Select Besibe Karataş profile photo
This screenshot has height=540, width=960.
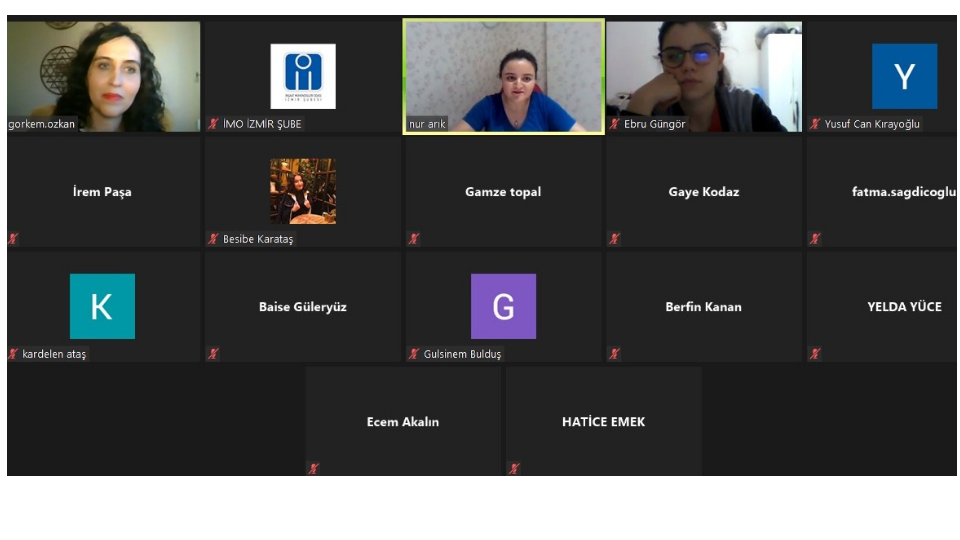point(303,191)
